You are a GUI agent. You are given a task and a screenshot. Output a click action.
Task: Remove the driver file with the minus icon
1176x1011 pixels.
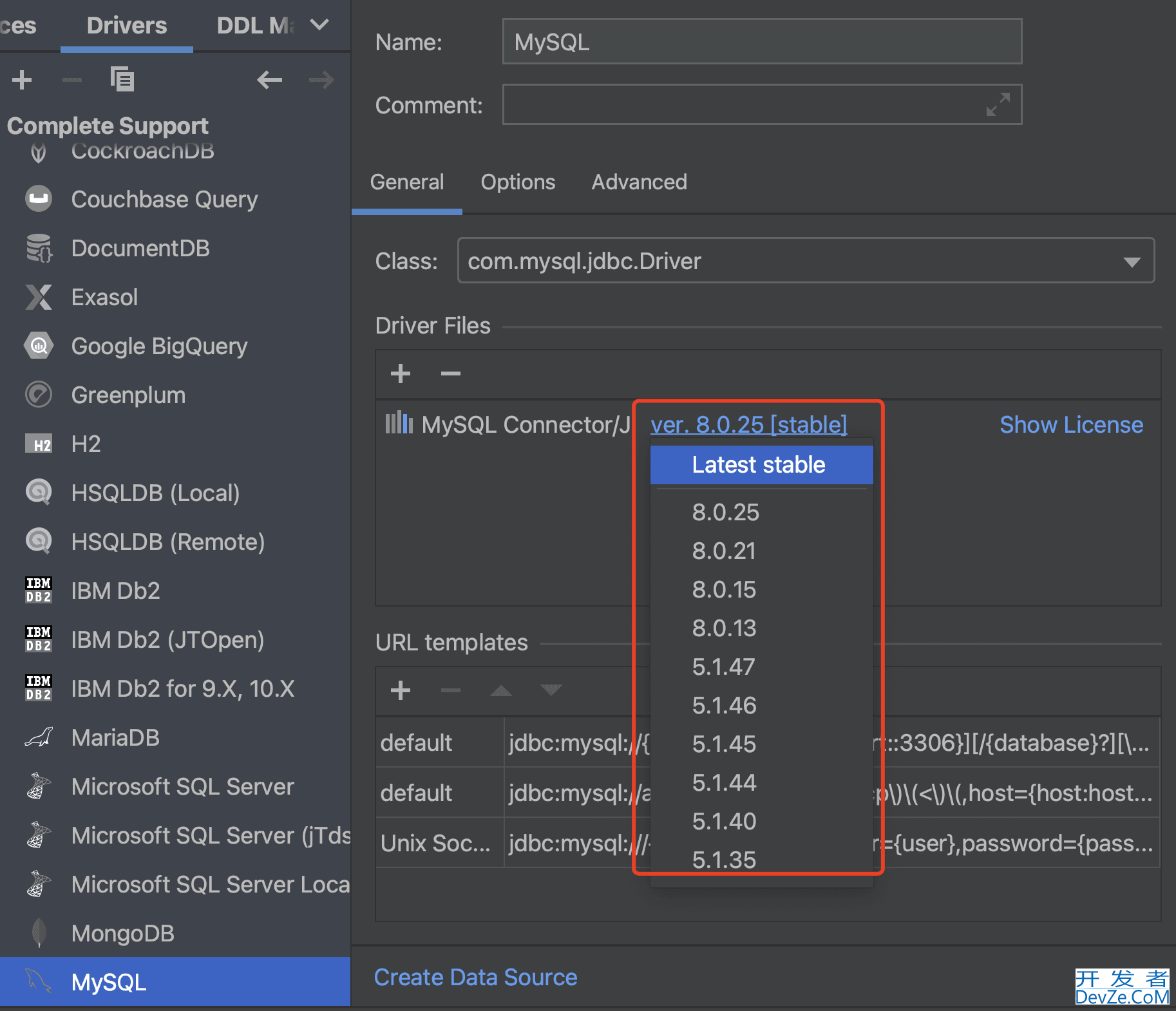450,373
